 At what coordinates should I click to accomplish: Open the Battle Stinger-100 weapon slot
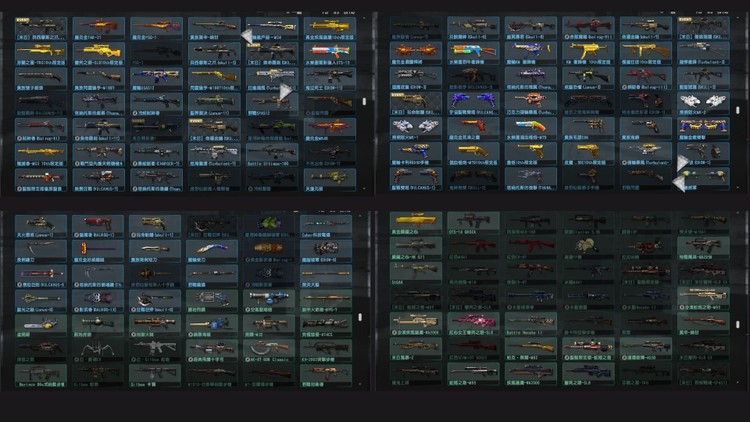[x=272, y=155]
